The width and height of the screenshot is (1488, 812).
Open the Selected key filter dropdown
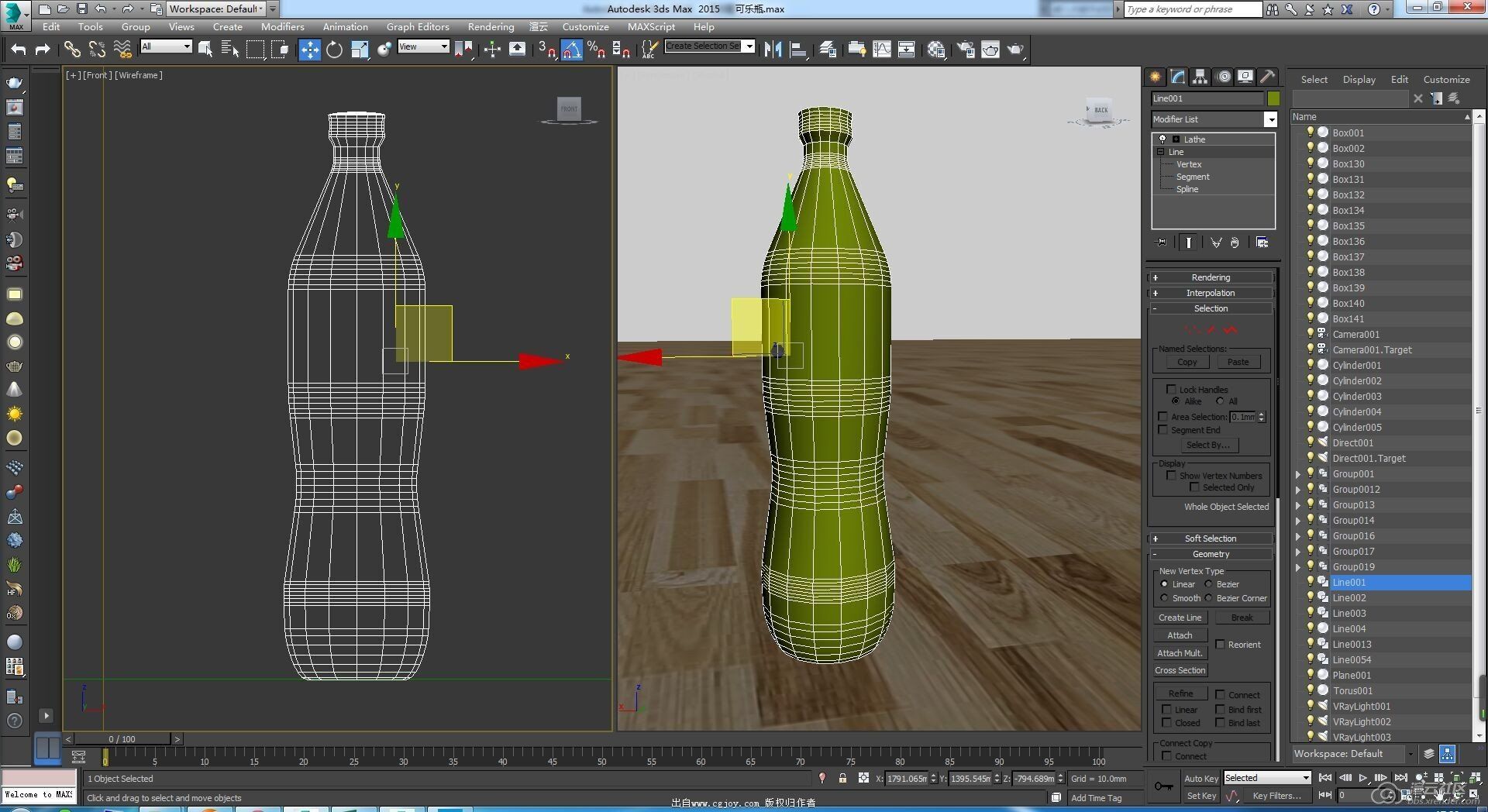pos(1267,778)
